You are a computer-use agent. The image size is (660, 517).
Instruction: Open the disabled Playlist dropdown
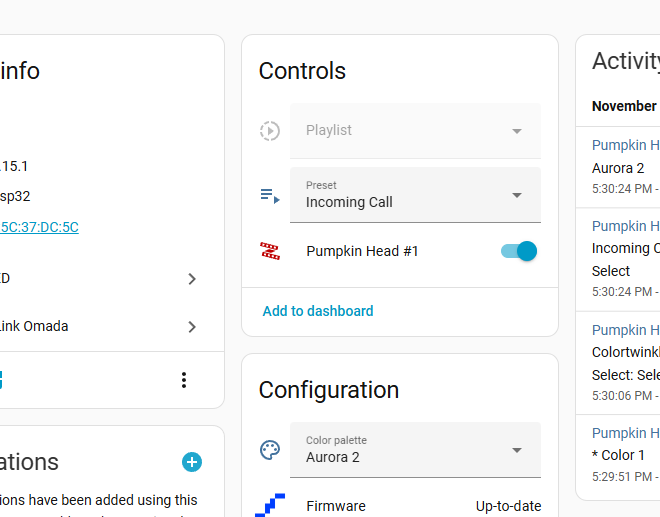coord(415,131)
